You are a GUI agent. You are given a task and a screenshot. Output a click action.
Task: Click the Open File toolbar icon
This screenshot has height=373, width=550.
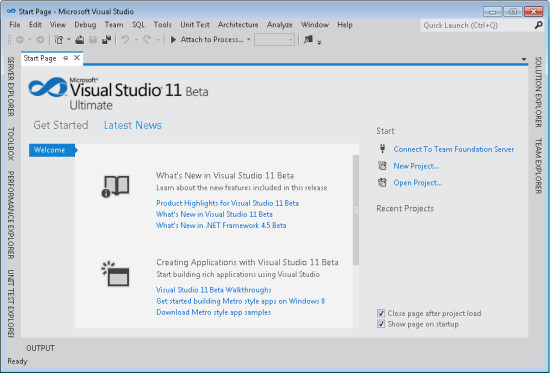tap(80, 40)
